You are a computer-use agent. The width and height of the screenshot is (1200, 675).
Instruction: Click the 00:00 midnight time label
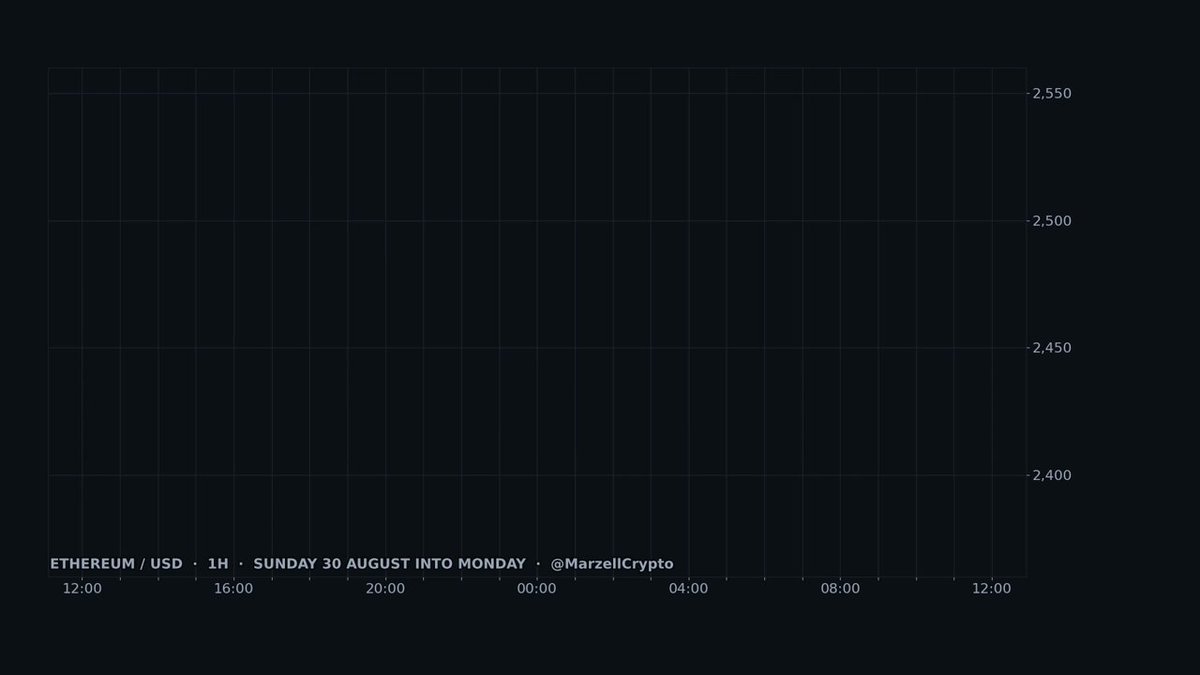[537, 589]
